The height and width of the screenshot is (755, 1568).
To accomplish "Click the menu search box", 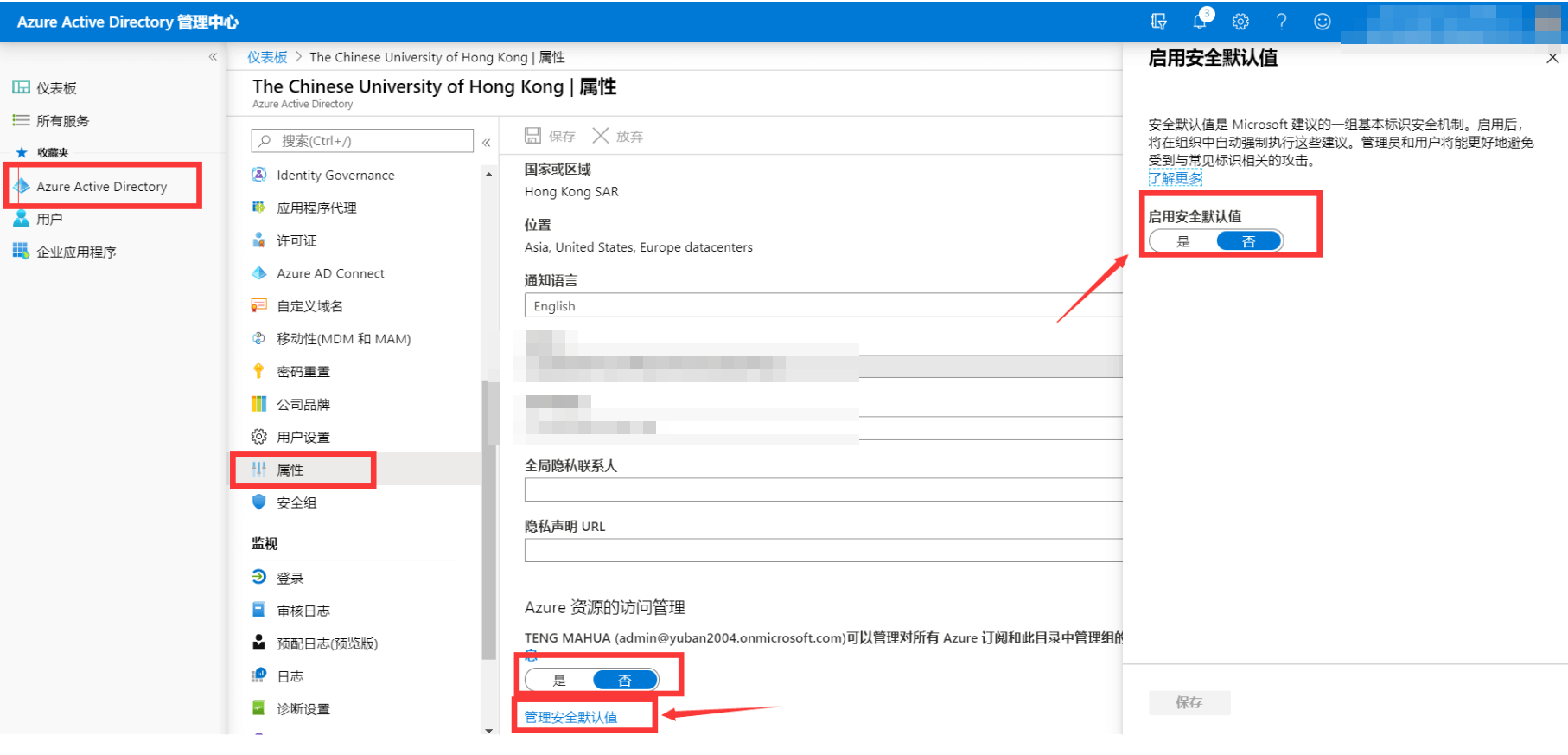I will click(362, 141).
